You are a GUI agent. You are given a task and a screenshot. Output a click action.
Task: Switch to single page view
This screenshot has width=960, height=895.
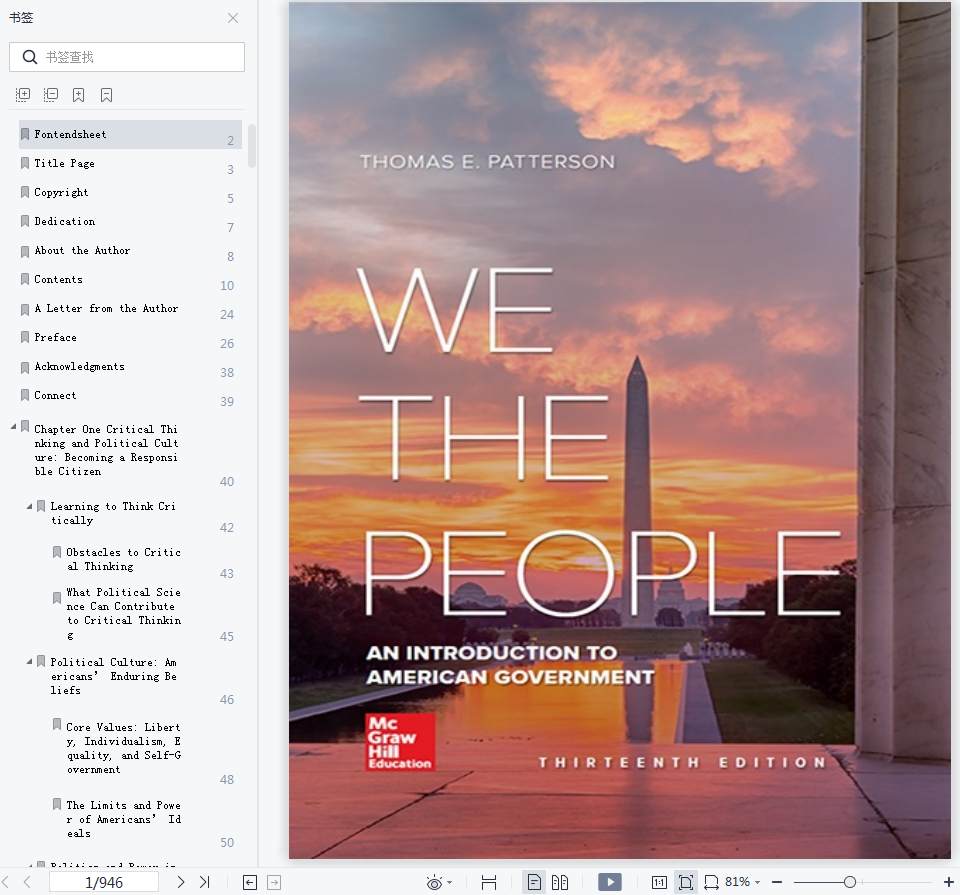point(534,882)
